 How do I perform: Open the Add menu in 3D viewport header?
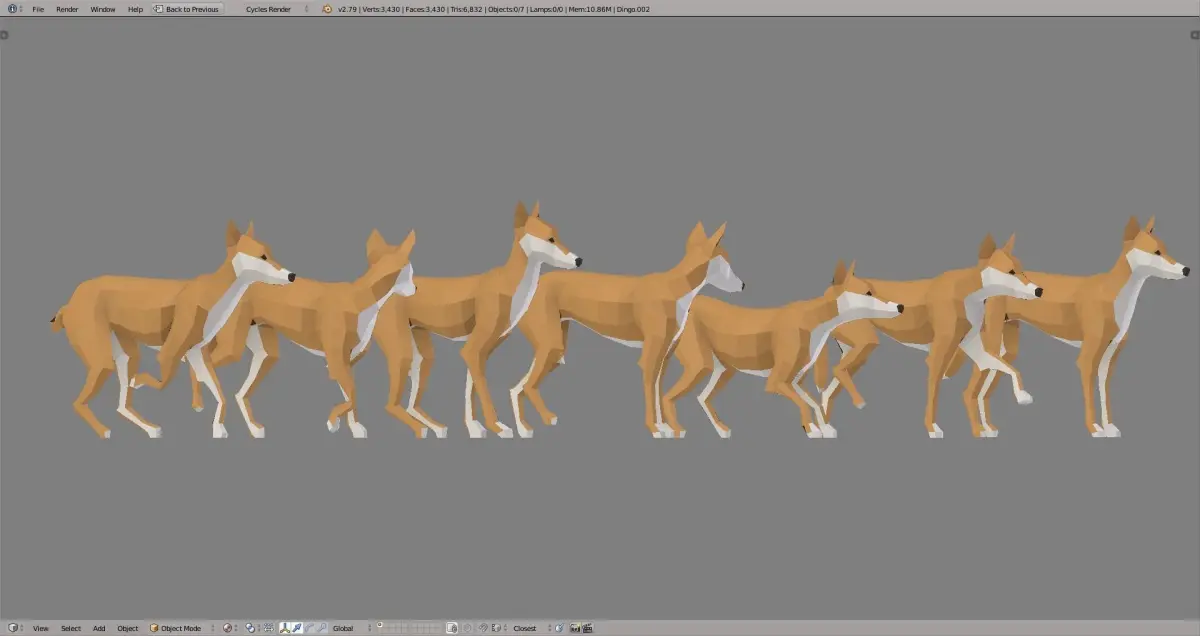pyautogui.click(x=99, y=628)
